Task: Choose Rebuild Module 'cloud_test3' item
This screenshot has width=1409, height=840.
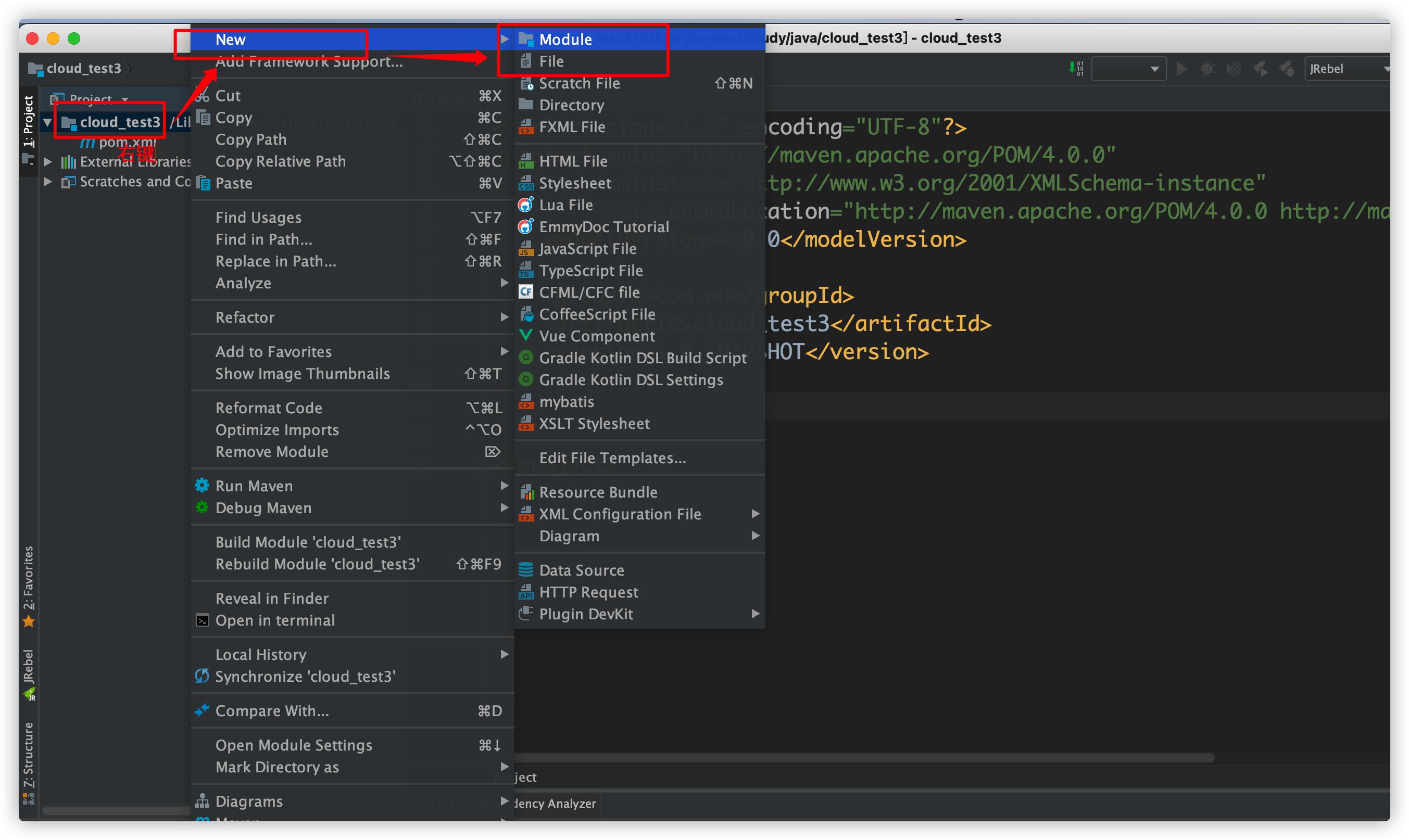Action: pyautogui.click(x=351, y=564)
